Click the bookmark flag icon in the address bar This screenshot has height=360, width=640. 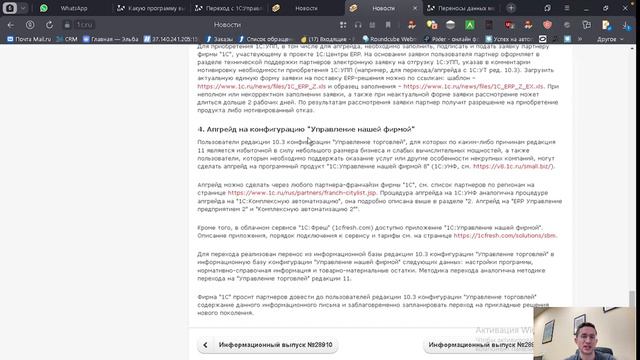[x=388, y=25]
